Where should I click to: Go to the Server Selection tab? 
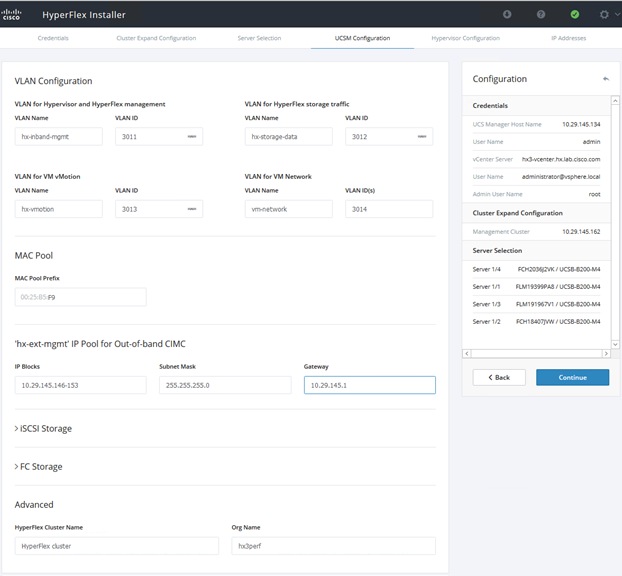click(x=259, y=38)
